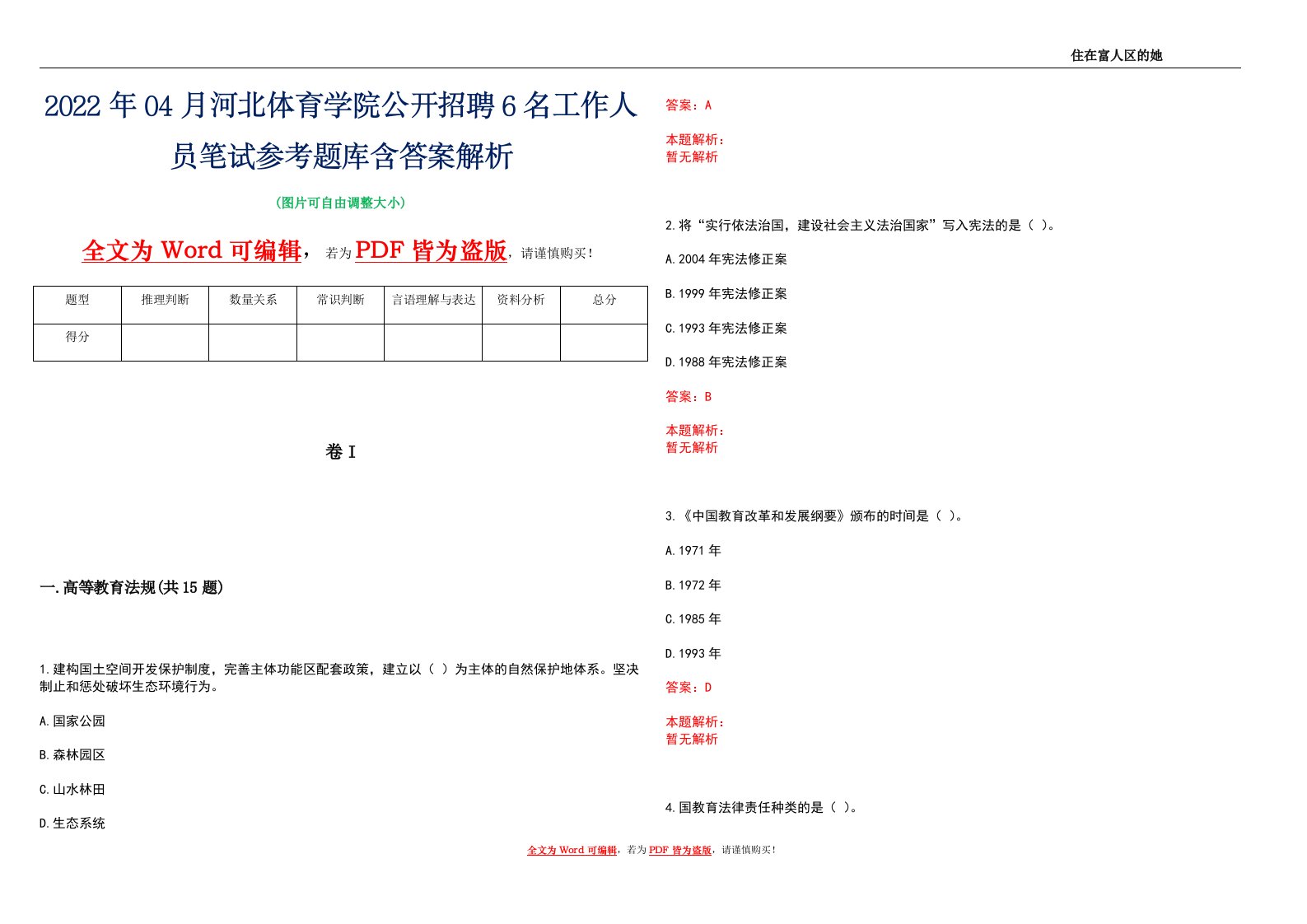The height and width of the screenshot is (924, 1307).
Task: Click the empty score cell under 推理判断
Action: [165, 343]
